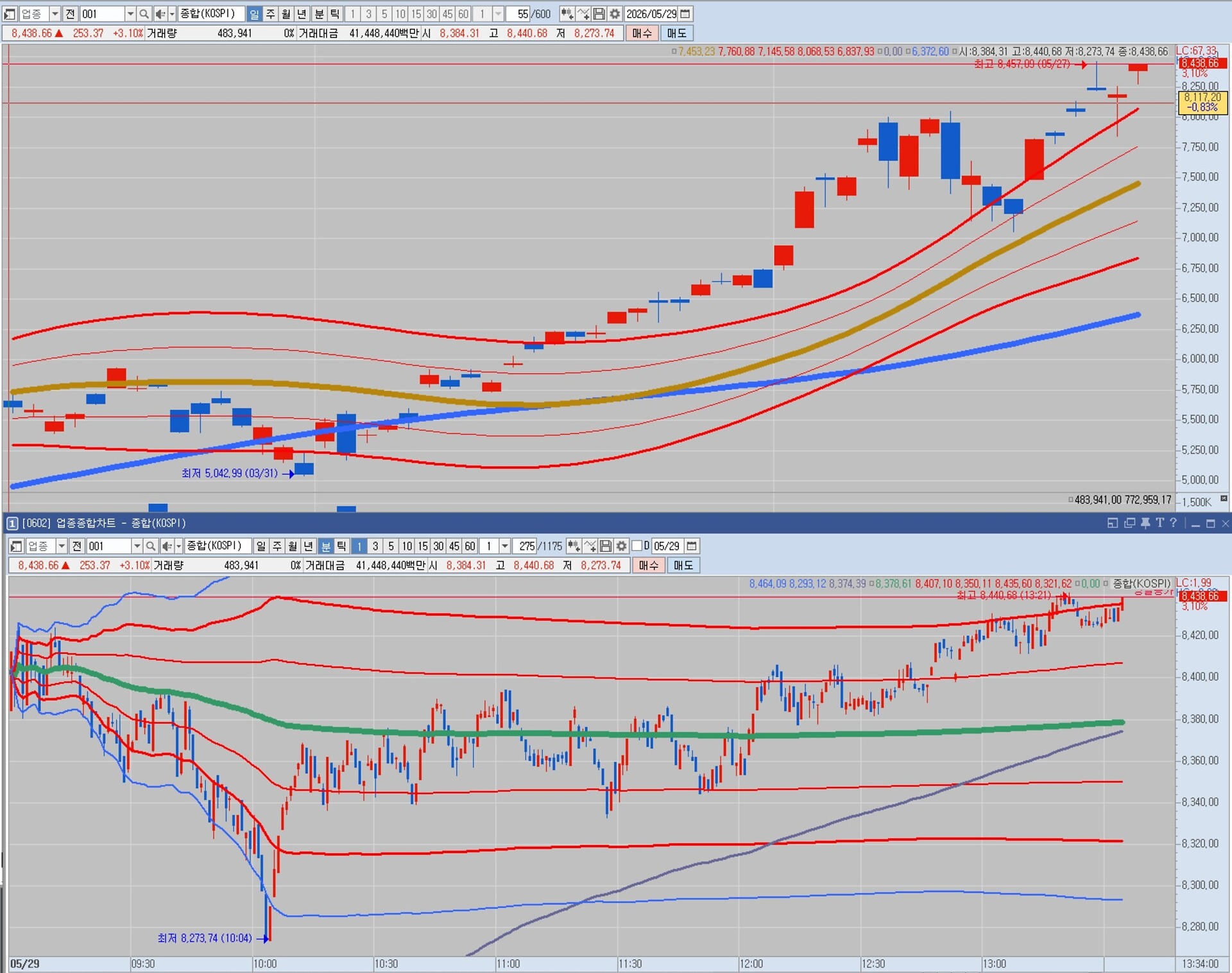Toggle the D checkbox in lower chart toolbar
The image size is (1232, 973).
pos(637,546)
